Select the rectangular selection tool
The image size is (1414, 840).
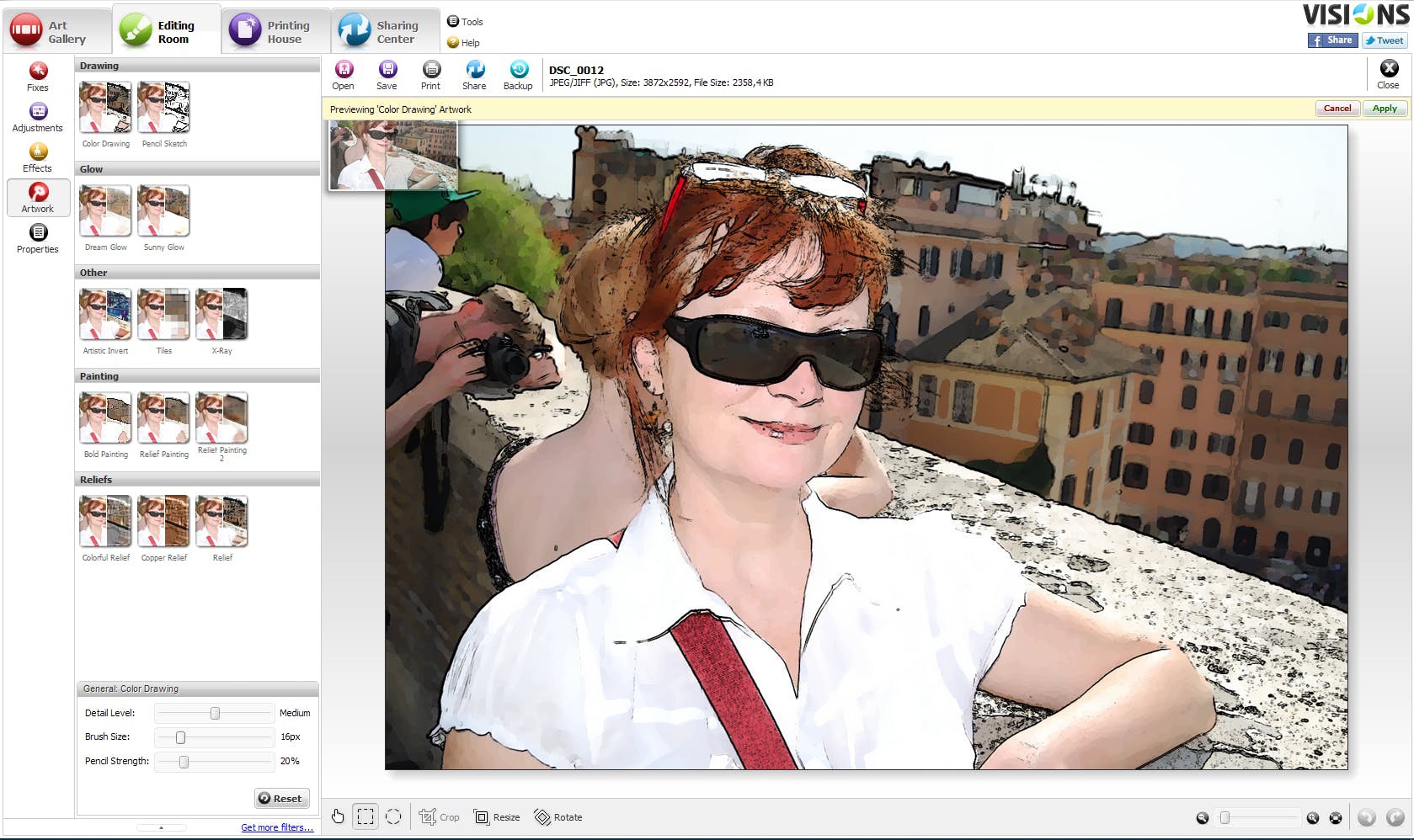(366, 816)
